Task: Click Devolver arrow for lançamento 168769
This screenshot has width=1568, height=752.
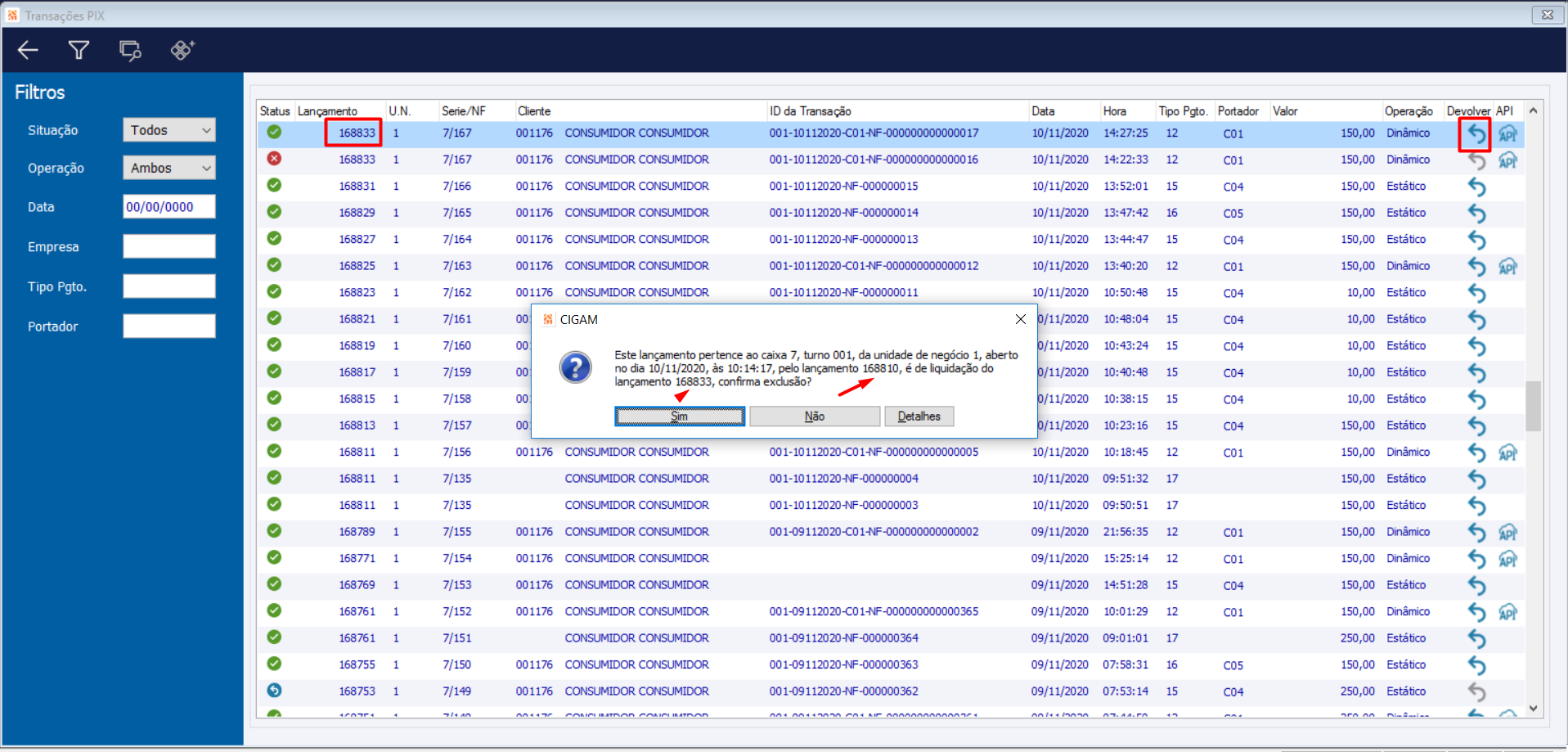Action: (1476, 585)
